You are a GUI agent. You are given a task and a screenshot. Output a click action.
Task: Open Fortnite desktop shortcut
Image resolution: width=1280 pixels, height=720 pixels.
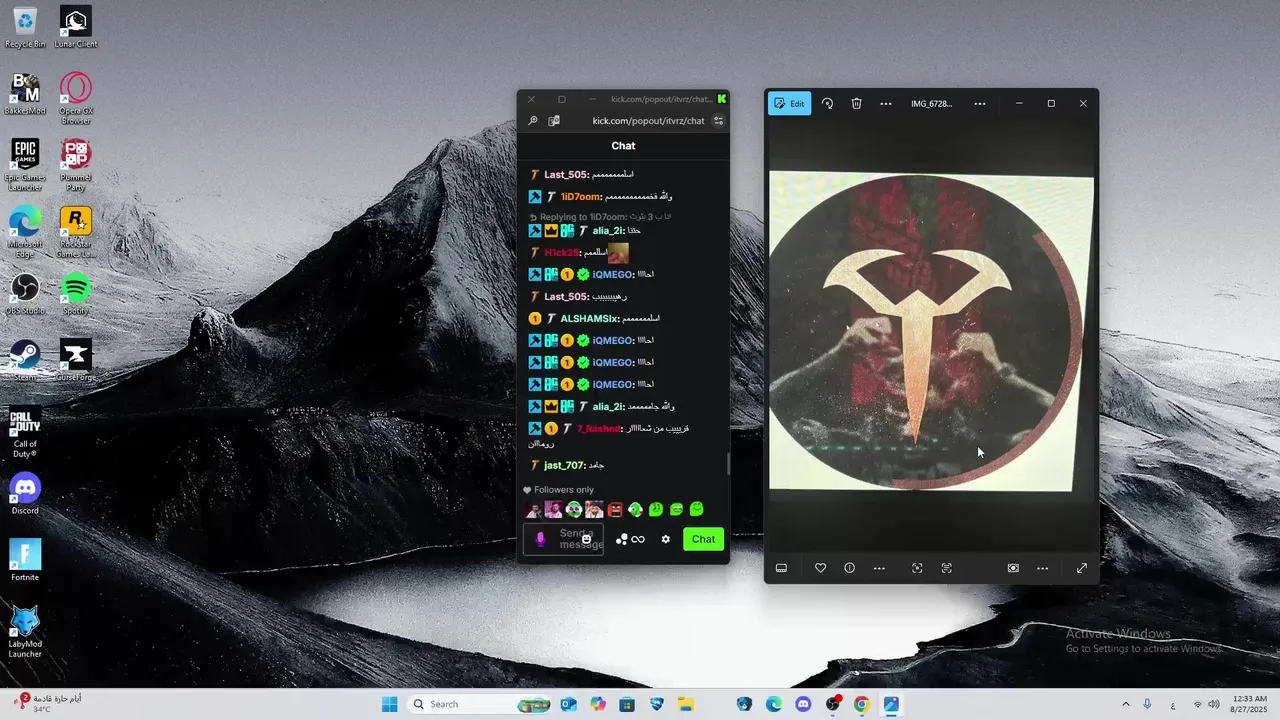[25, 561]
